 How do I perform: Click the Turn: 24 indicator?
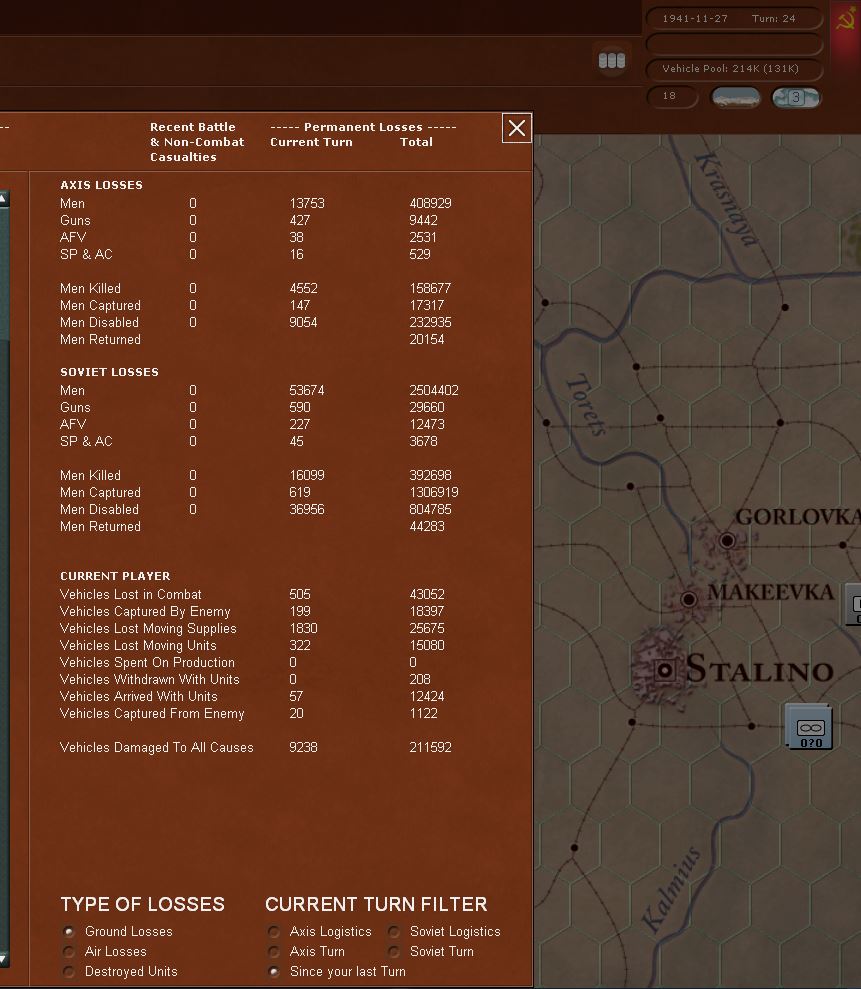(x=773, y=19)
